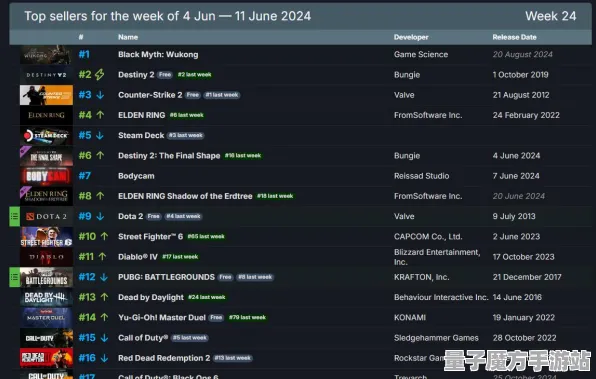Click the down arrow icon next to #3

pos(100,95)
